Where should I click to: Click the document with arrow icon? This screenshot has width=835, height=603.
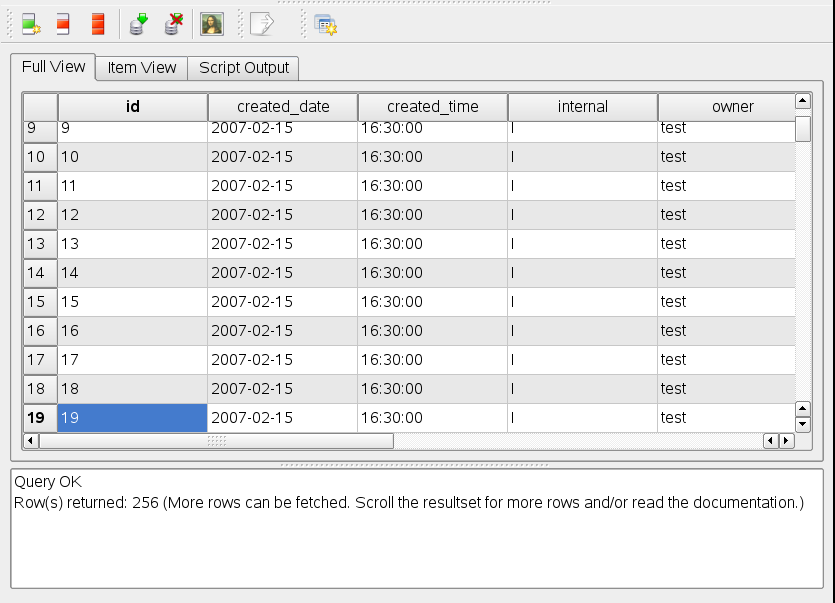261,24
